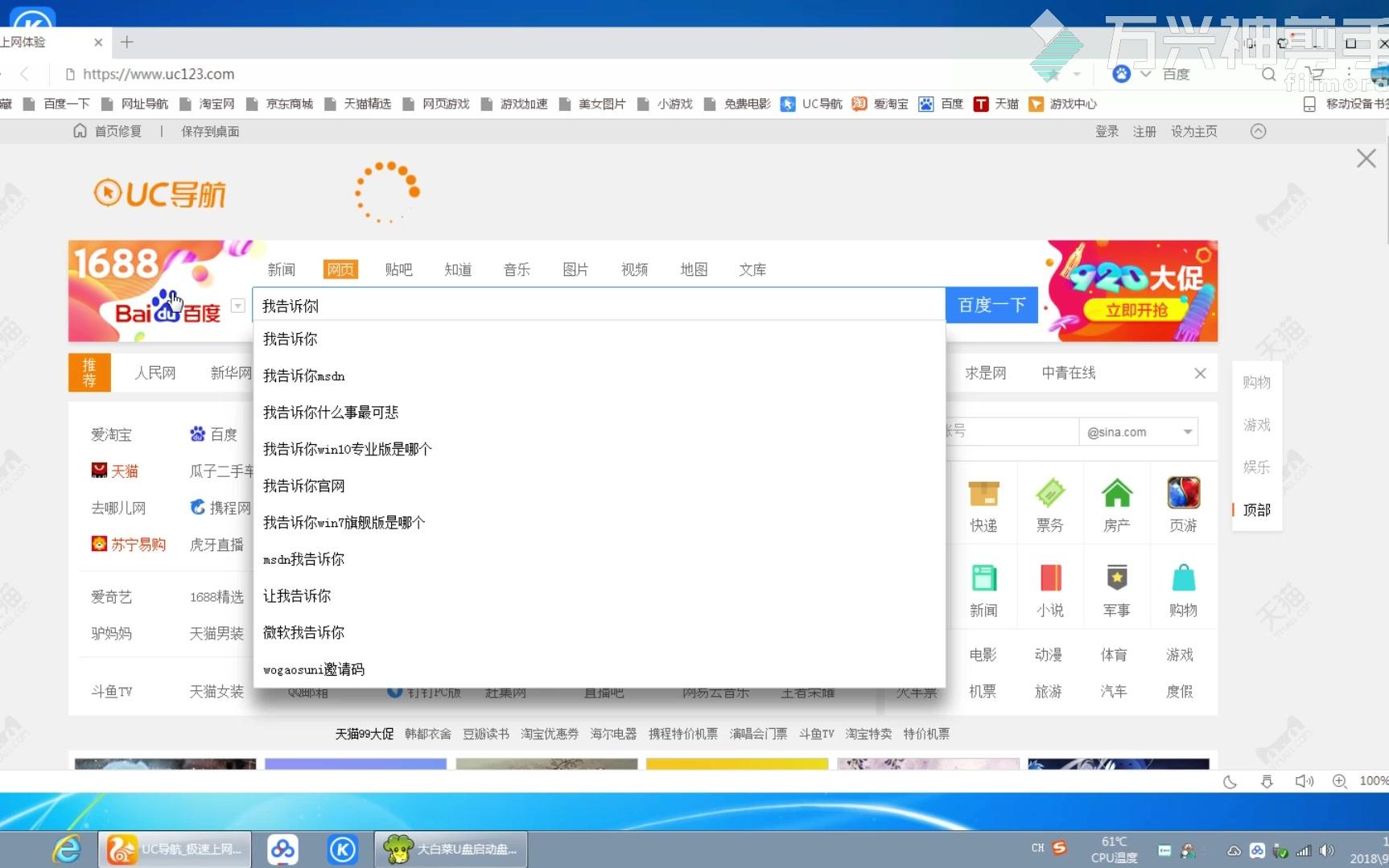The image size is (1389, 868).
Task: Expand the search engine selector arrow
Action: [237, 306]
